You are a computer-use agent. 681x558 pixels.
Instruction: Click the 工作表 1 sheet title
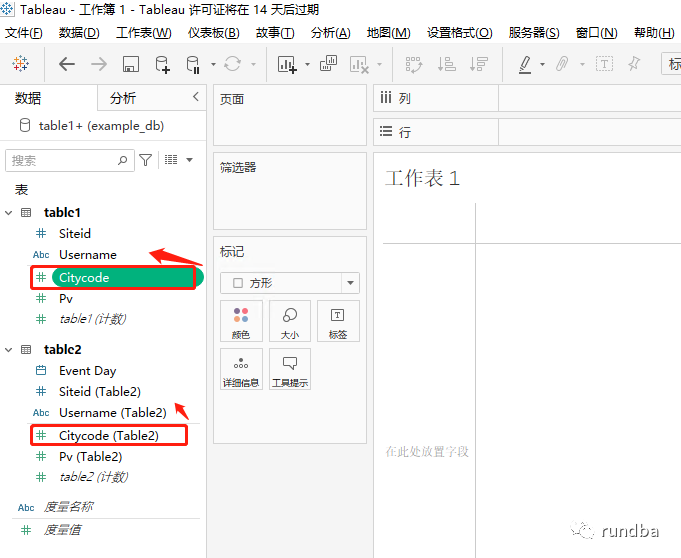click(423, 178)
